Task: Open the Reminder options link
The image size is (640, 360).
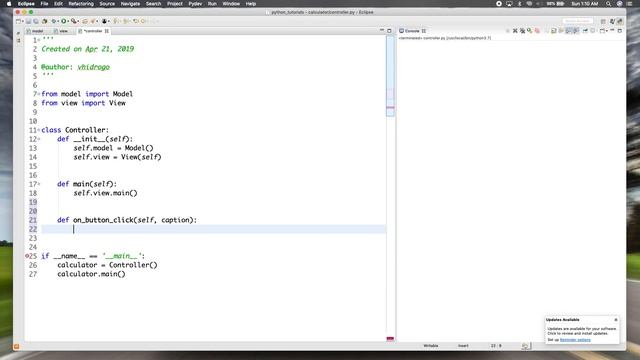Action: (575, 340)
